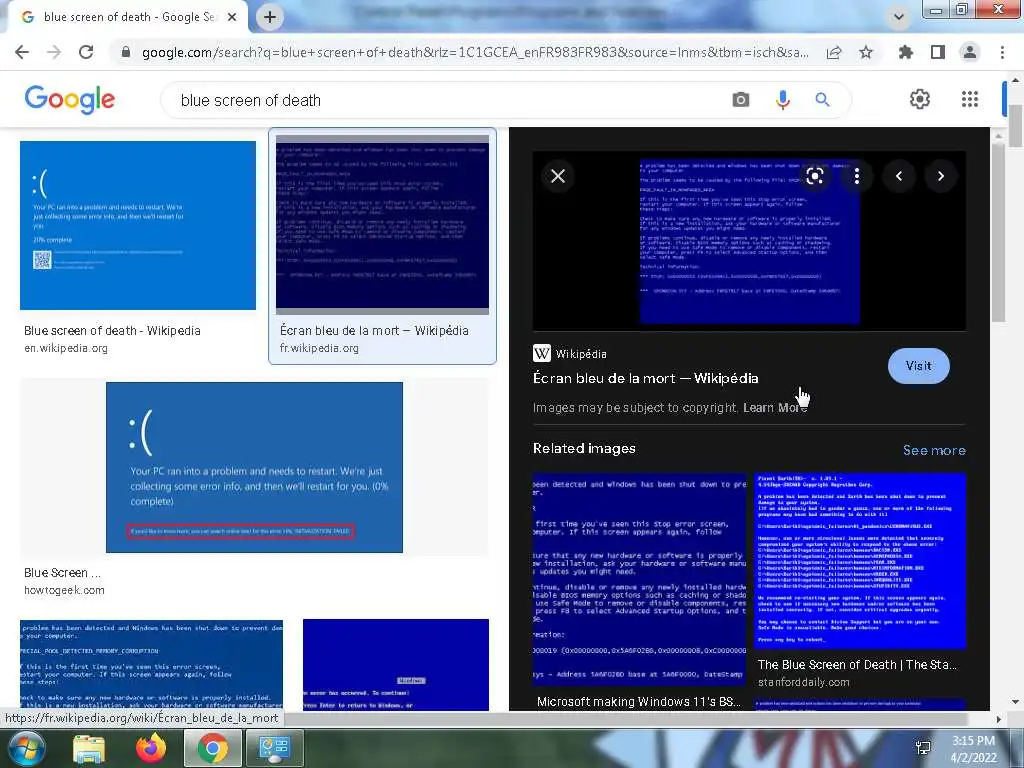Click howtogeek.com source text

pyautogui.click(x=64, y=590)
